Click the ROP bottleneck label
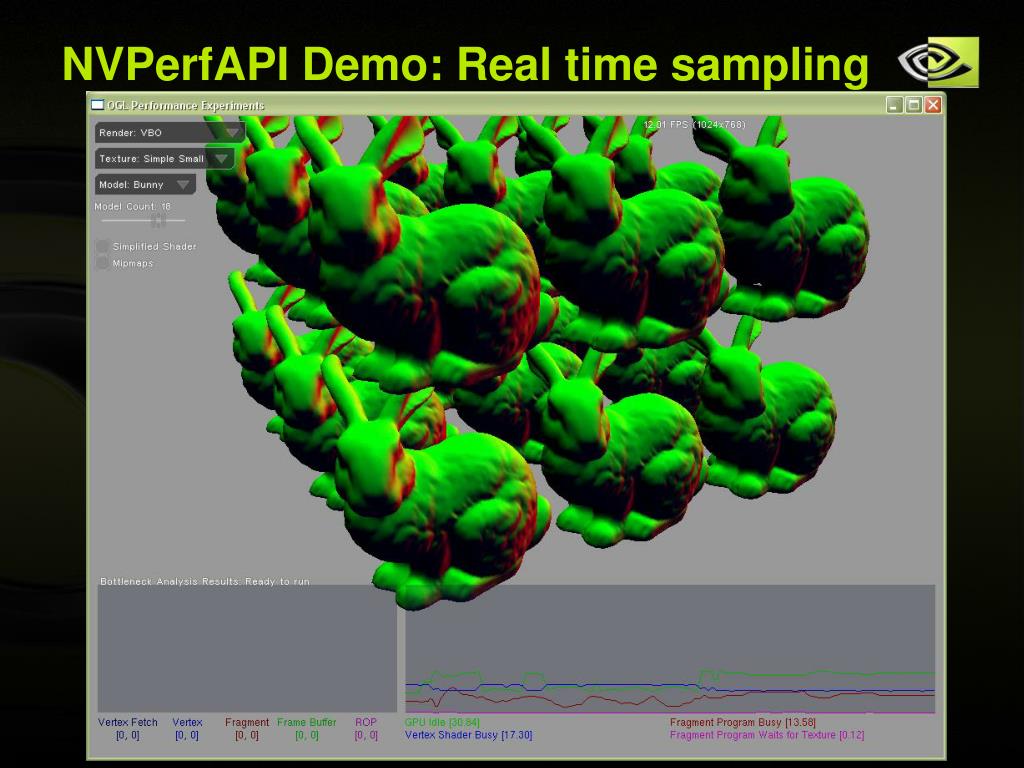1024x768 pixels. point(366,722)
